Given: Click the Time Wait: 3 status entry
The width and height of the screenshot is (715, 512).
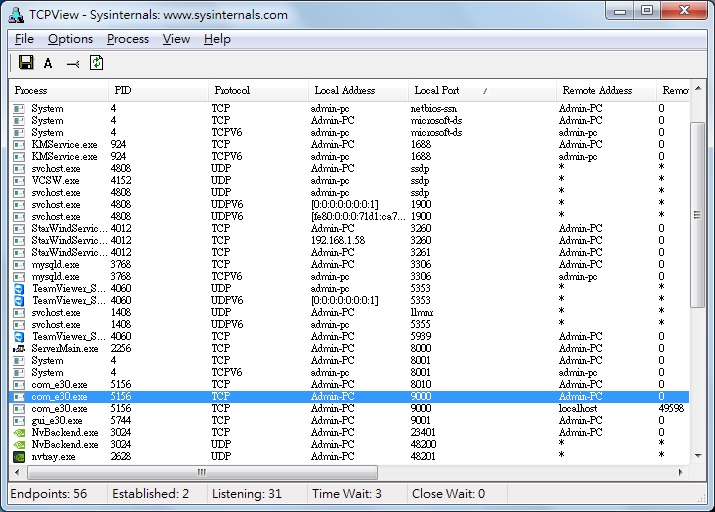Looking at the screenshot, I should point(347,494).
